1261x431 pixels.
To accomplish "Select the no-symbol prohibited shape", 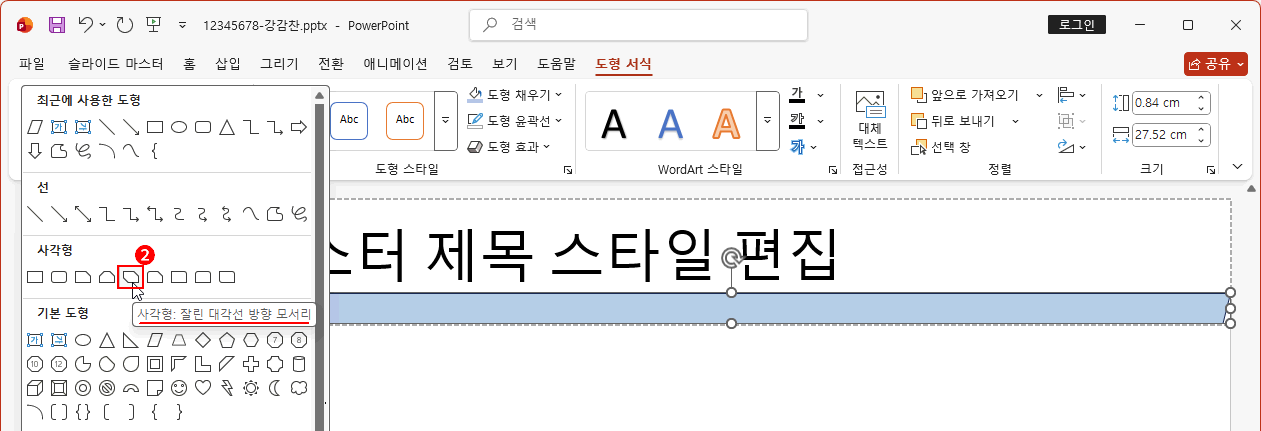I will 107,387.
